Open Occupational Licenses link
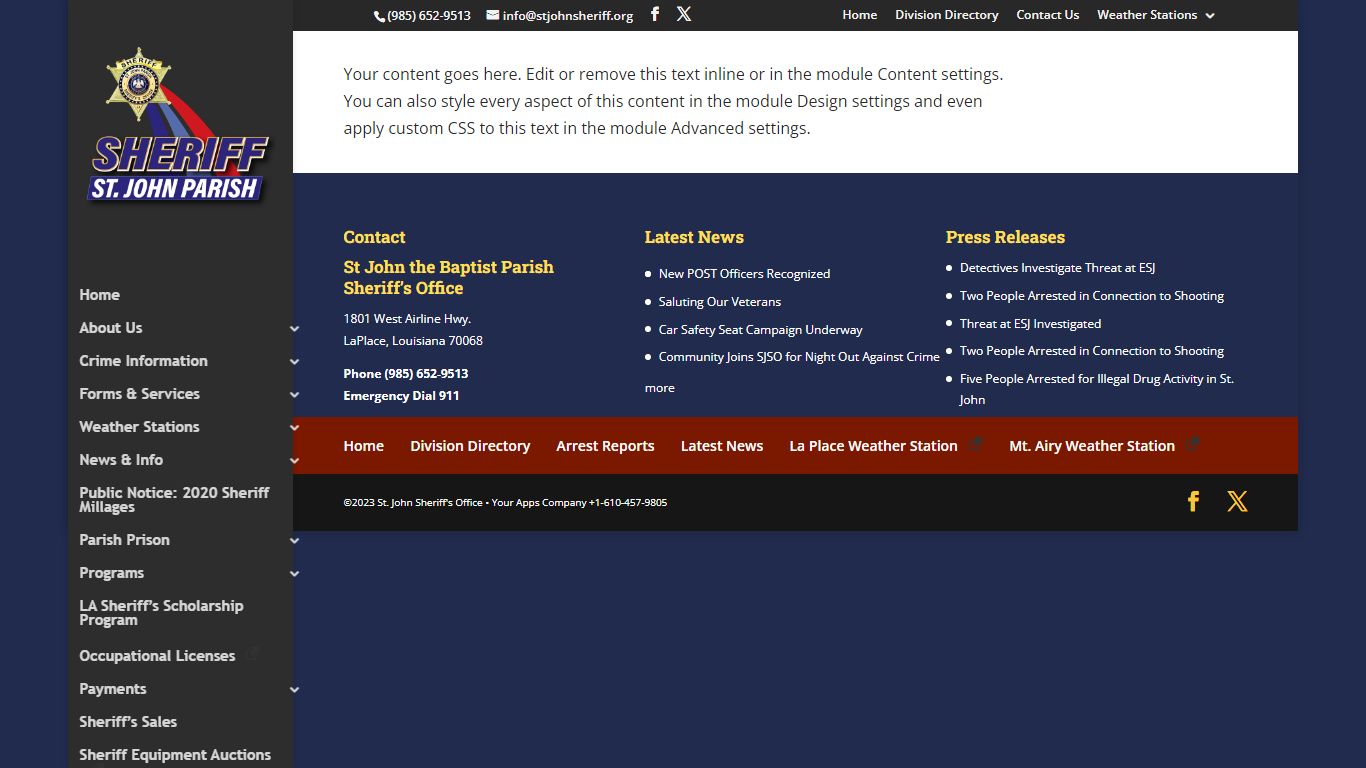The image size is (1366, 768). click(157, 656)
